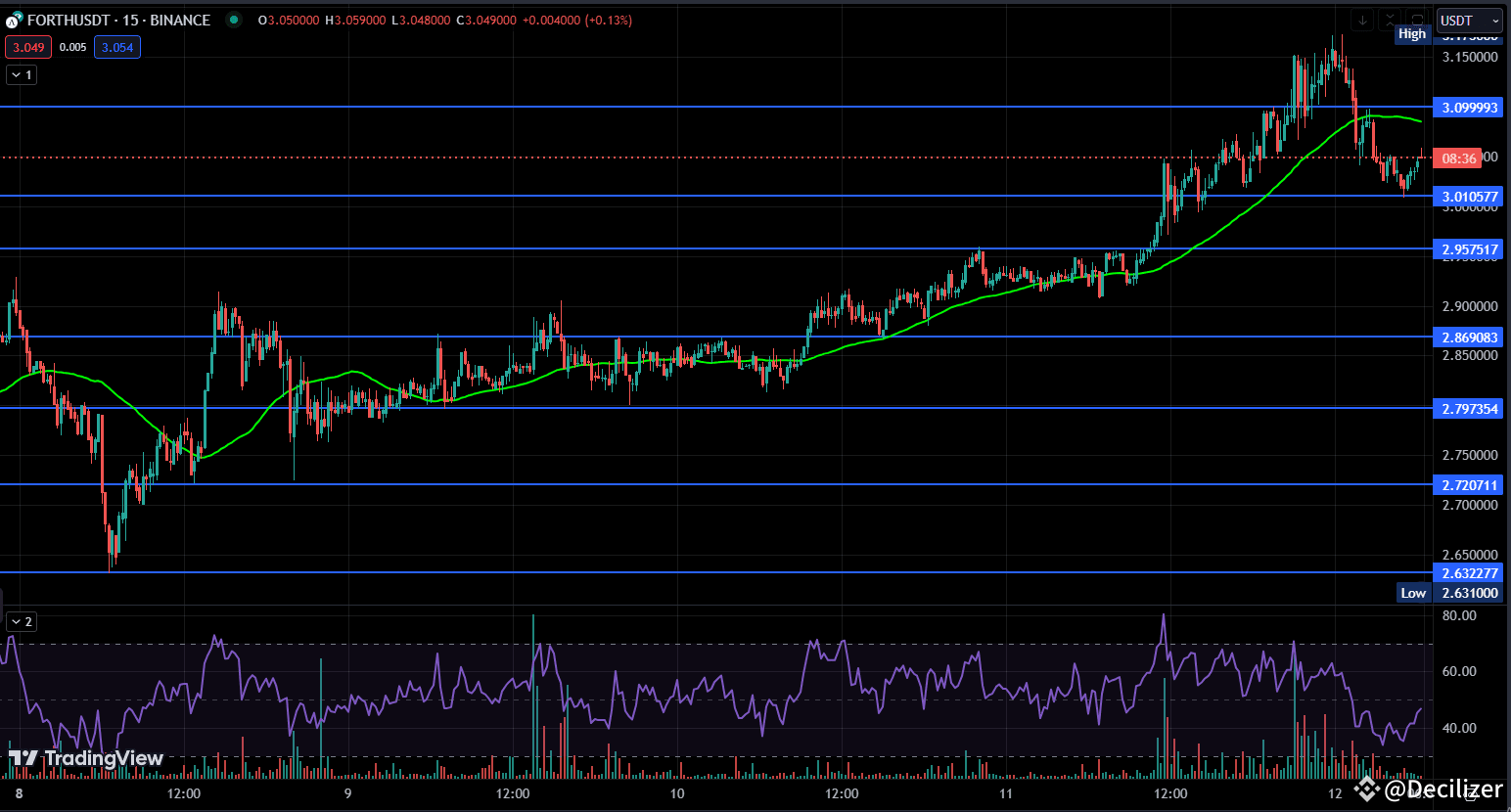The height and width of the screenshot is (812, 1511).
Task: Click the date 8 on time axis
Action: [20, 793]
